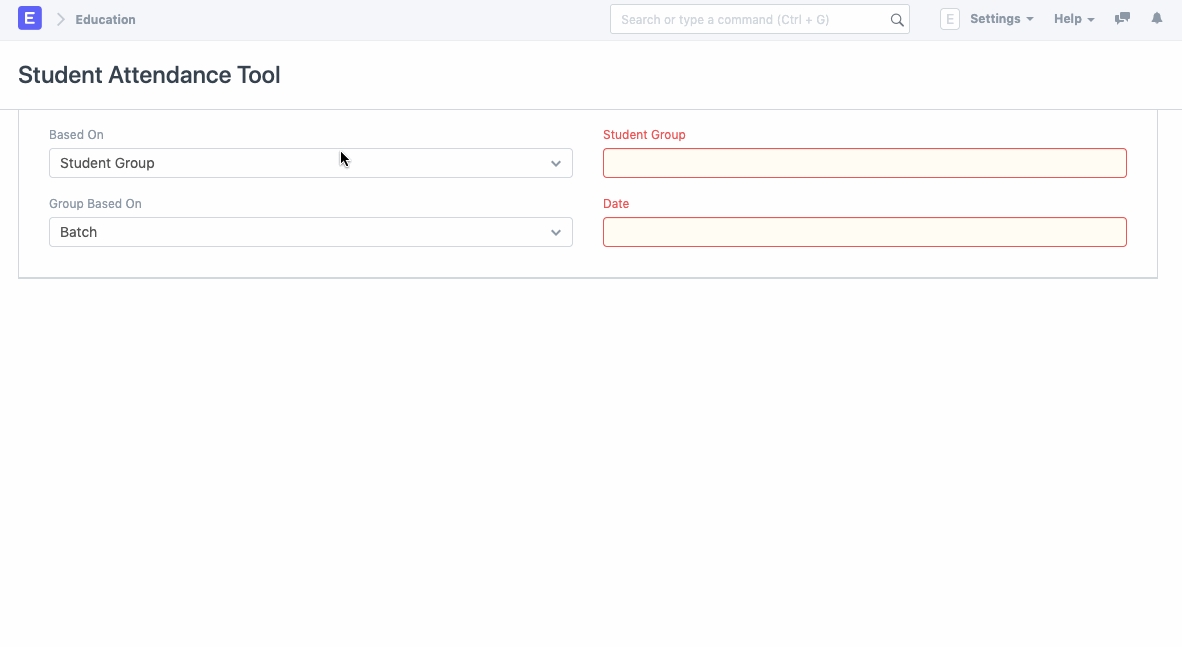Image resolution: width=1182 pixels, height=647 pixels.
Task: Click the red Student Group label
Action: click(x=644, y=135)
